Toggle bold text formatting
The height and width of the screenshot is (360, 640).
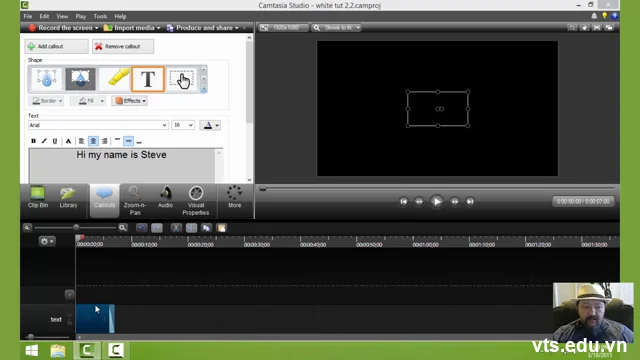point(33,141)
